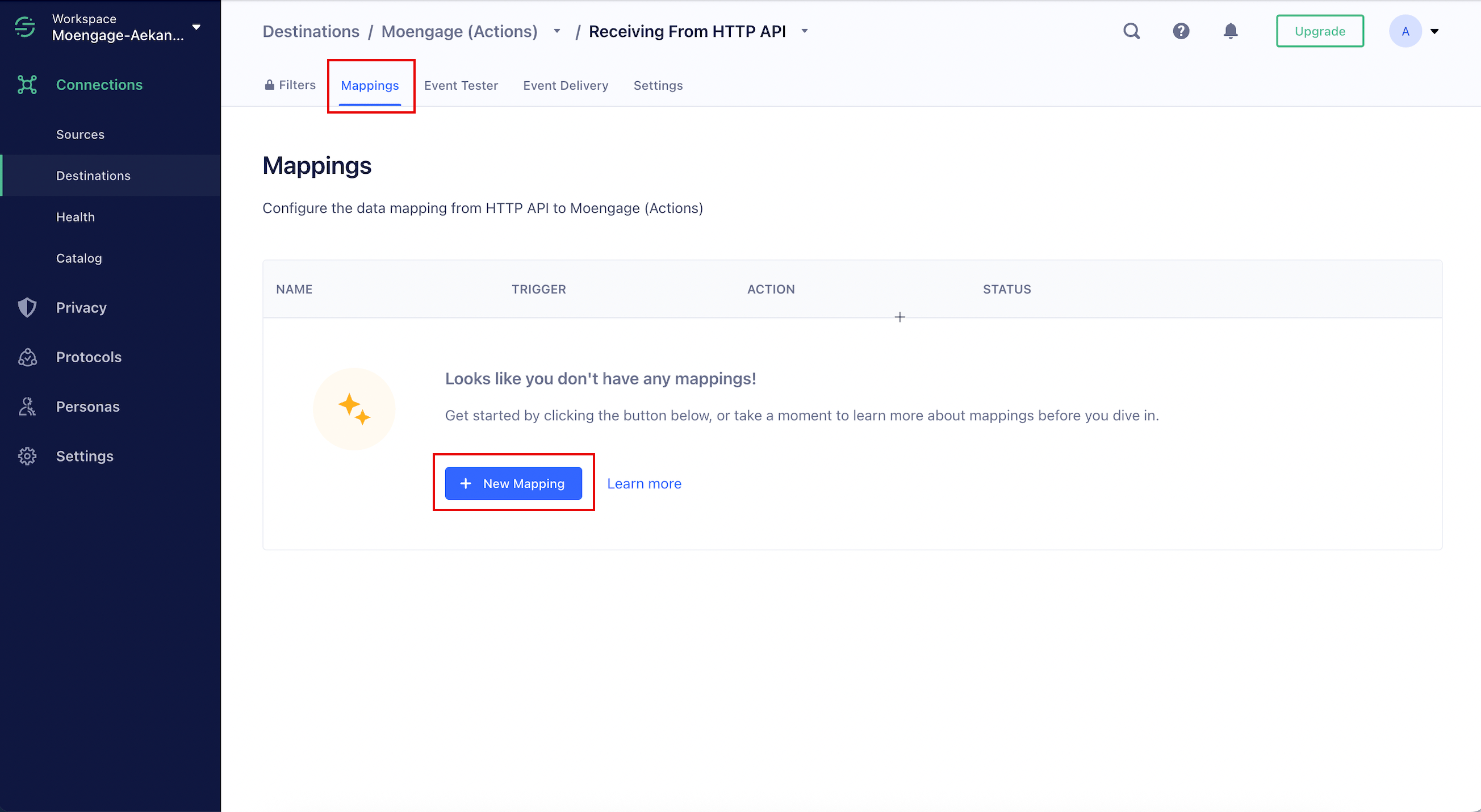The height and width of the screenshot is (812, 1481).
Task: Expand dropdown next to Moengage (Actions)
Action: 557,31
